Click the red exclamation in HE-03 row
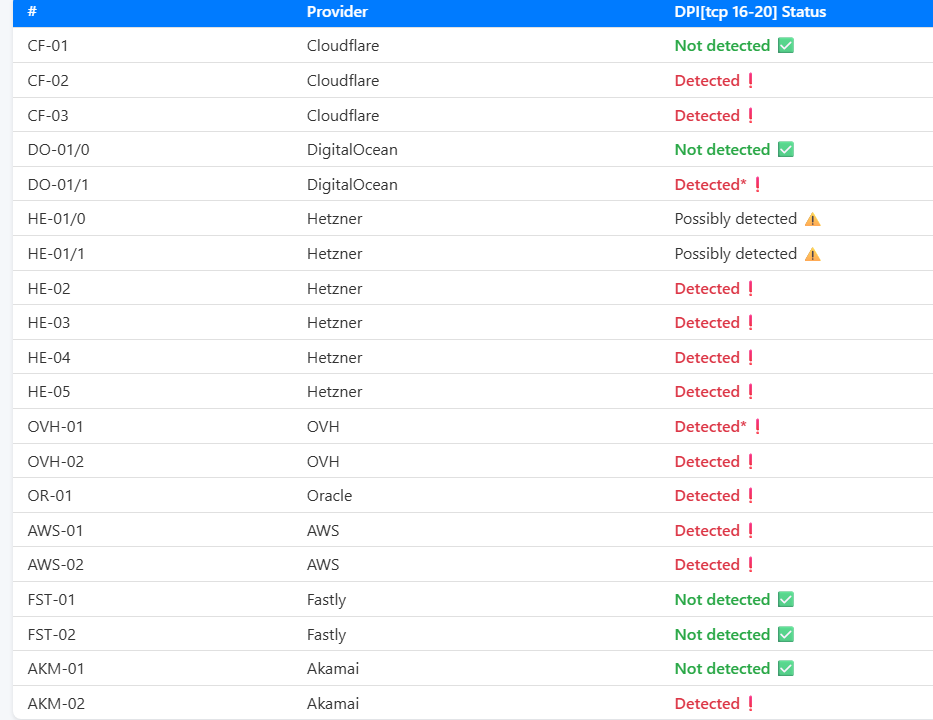933x720 pixels. coord(750,323)
